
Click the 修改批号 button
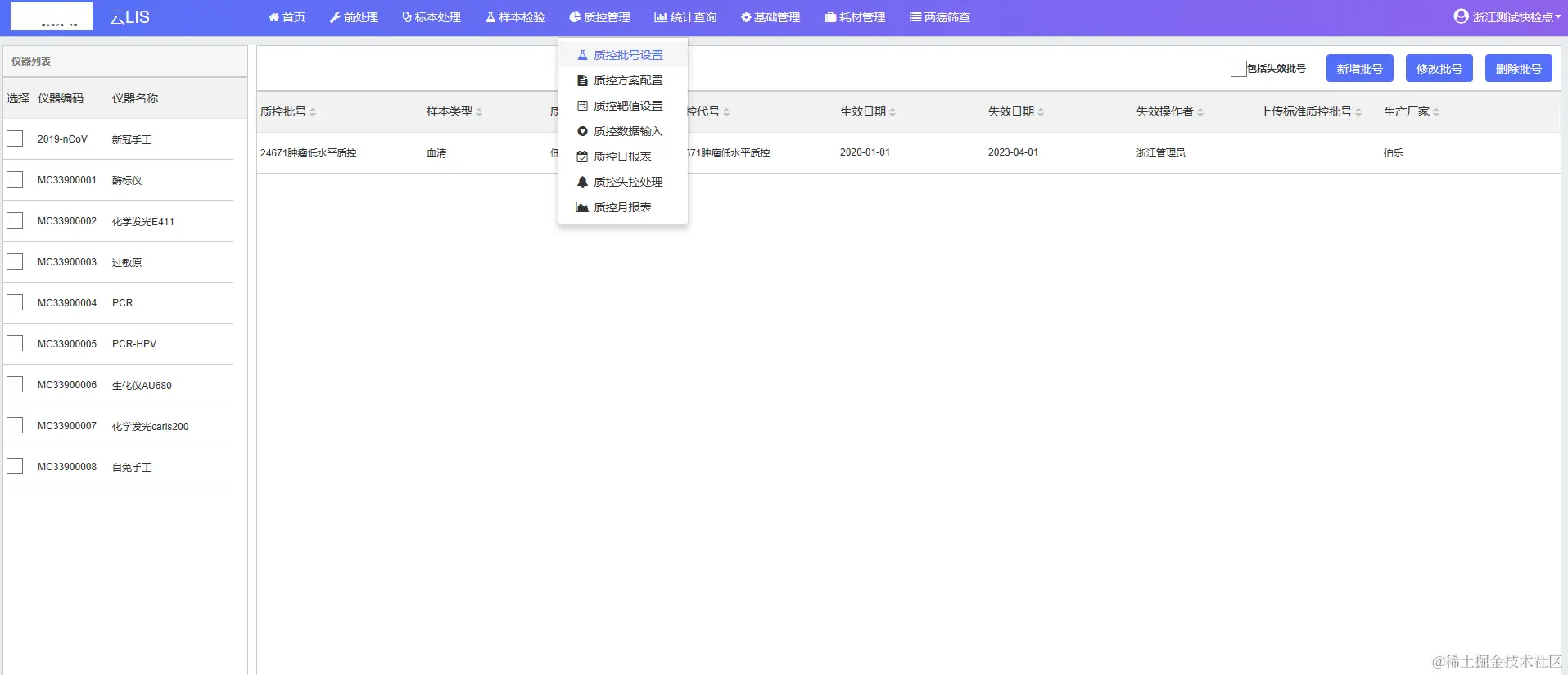coord(1439,69)
